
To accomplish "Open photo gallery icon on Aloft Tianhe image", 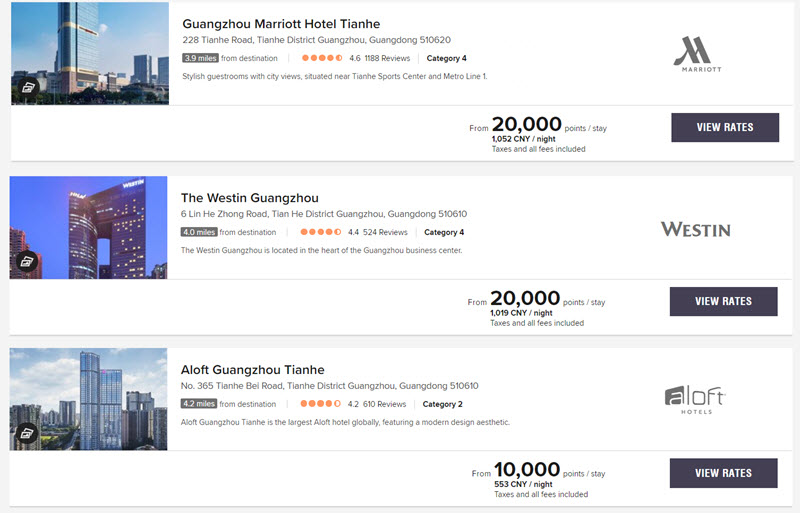I will pos(27,433).
